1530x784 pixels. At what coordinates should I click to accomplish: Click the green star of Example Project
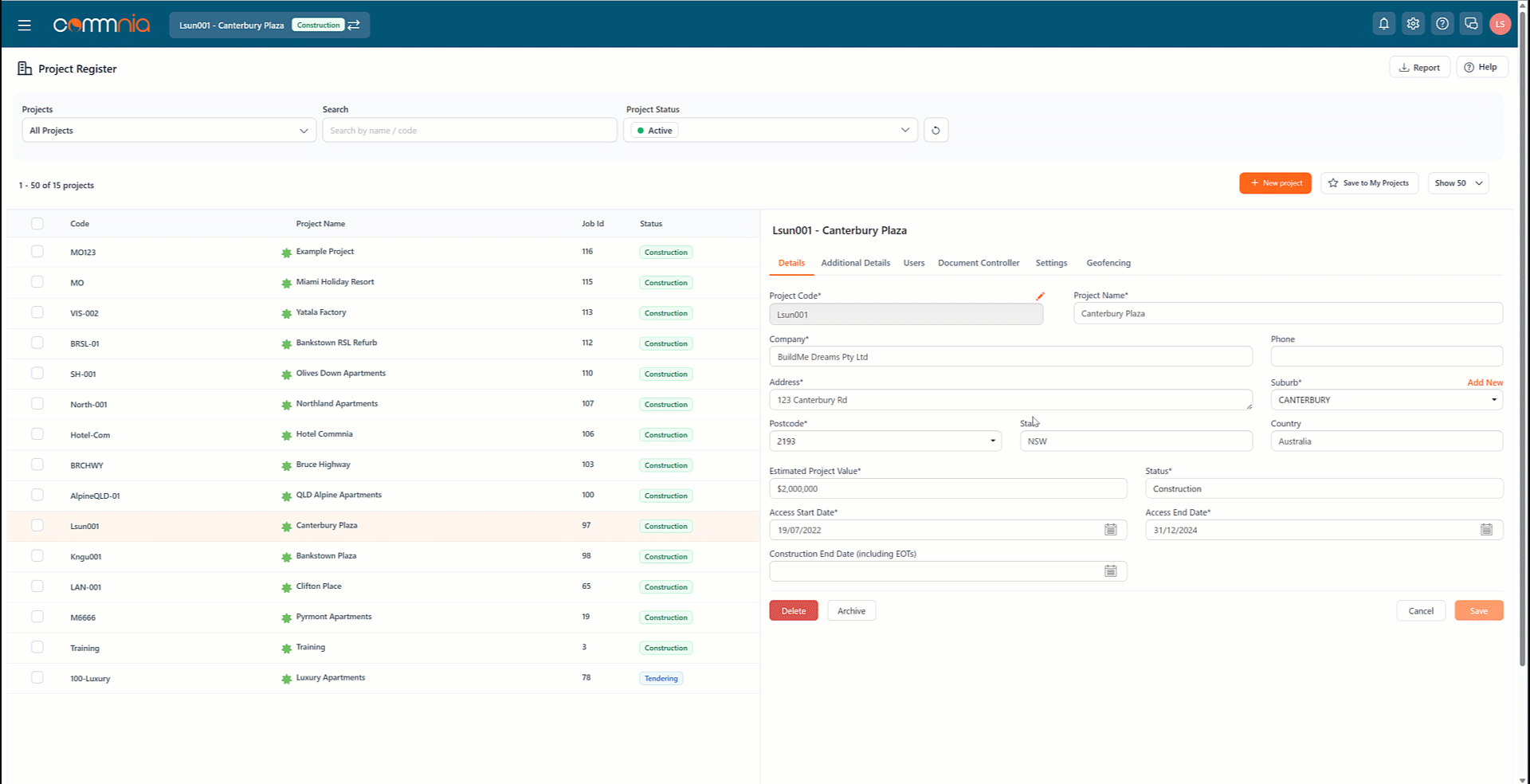286,253
